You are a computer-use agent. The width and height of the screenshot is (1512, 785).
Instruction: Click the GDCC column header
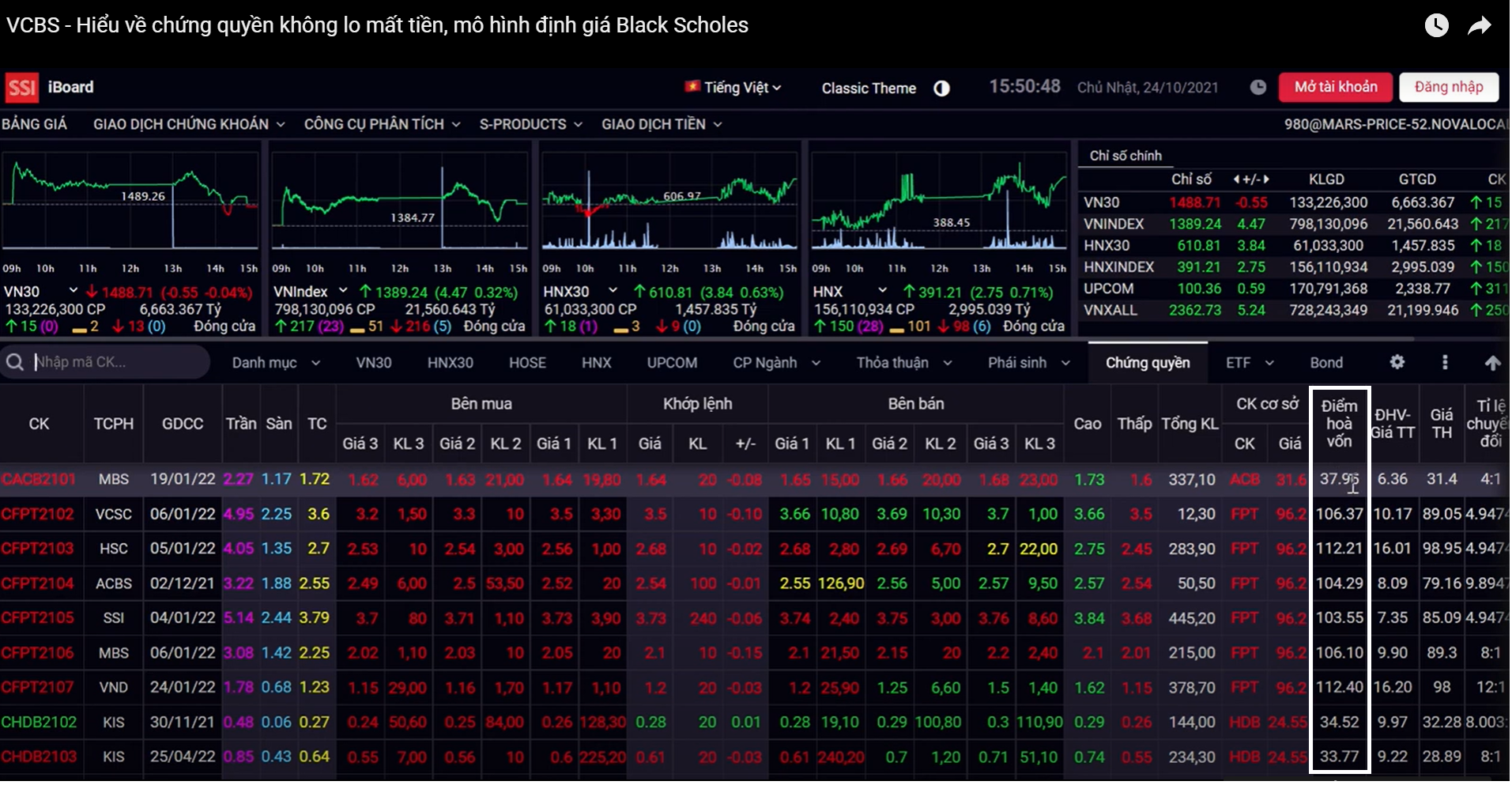point(183,424)
